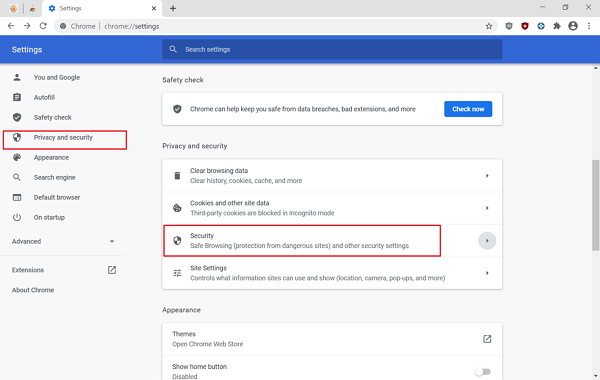Screen dimensions: 600x380
Task: Click the Appearance palette icon
Action: pos(17,157)
